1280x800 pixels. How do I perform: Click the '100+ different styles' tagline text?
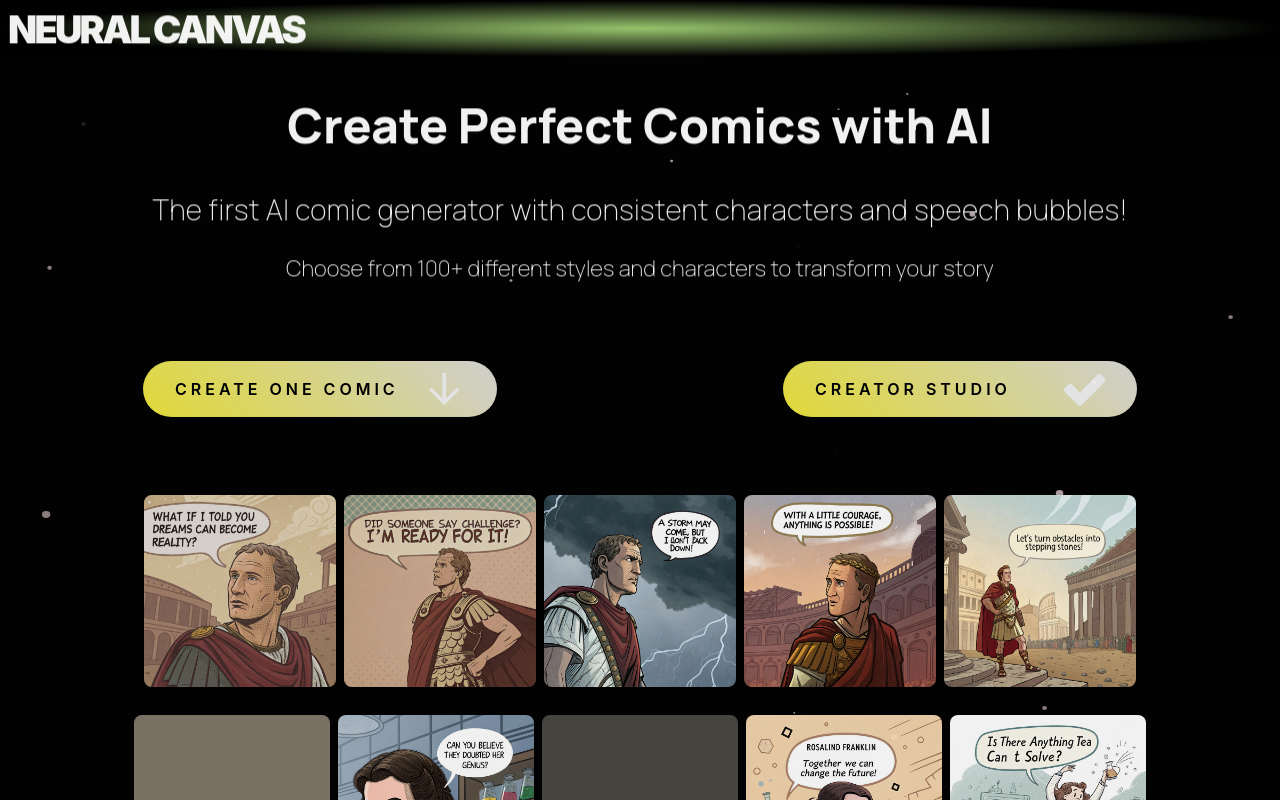click(x=640, y=268)
